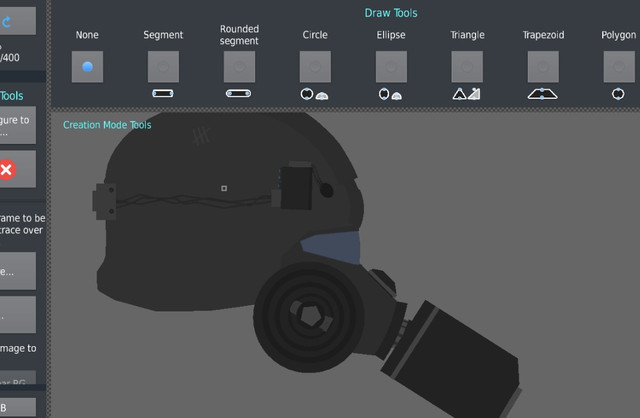
Task: Click the rounded segment shape icon
Action: coord(238,93)
